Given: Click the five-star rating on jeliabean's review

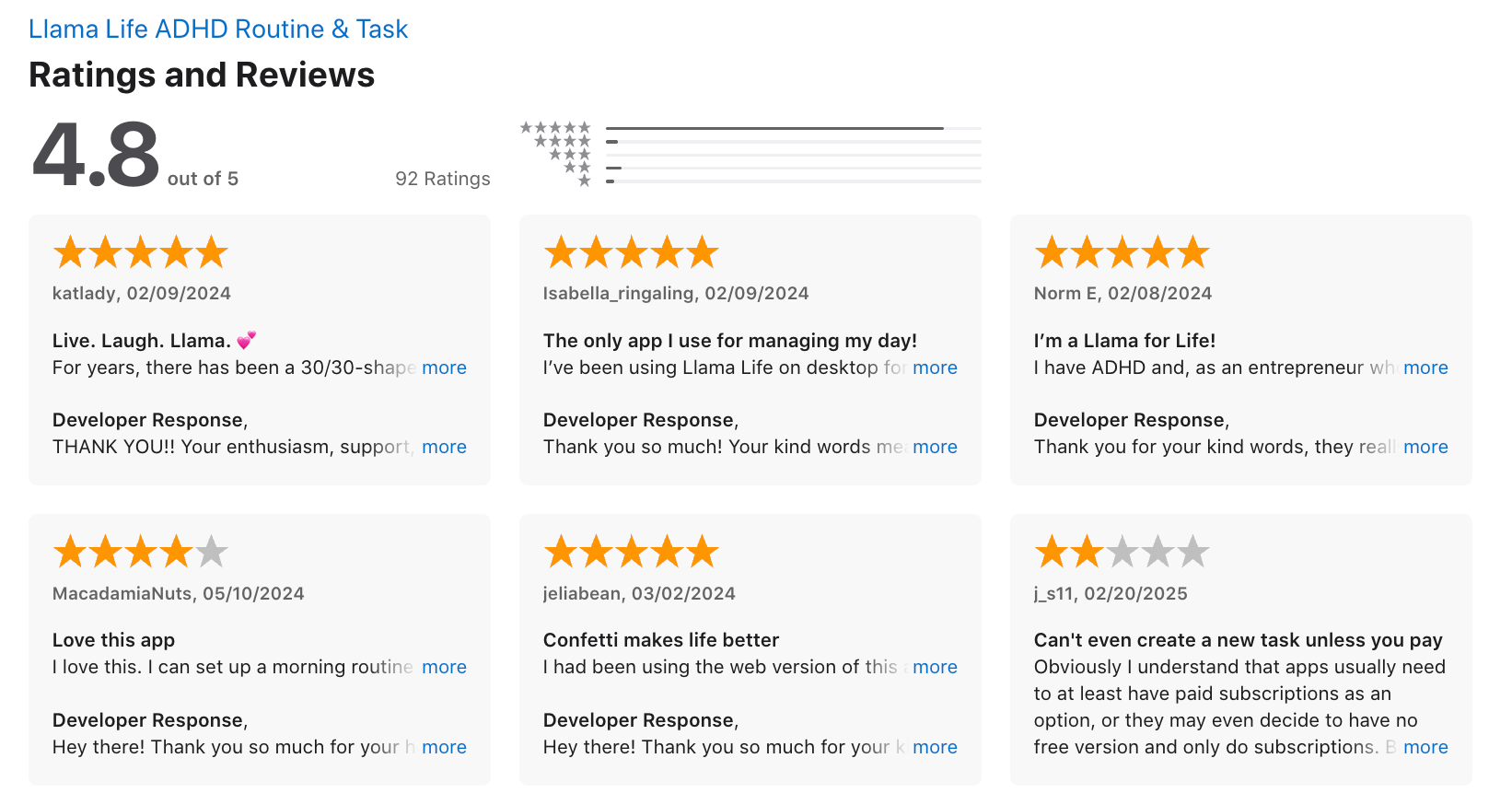Looking at the screenshot, I should 632,552.
